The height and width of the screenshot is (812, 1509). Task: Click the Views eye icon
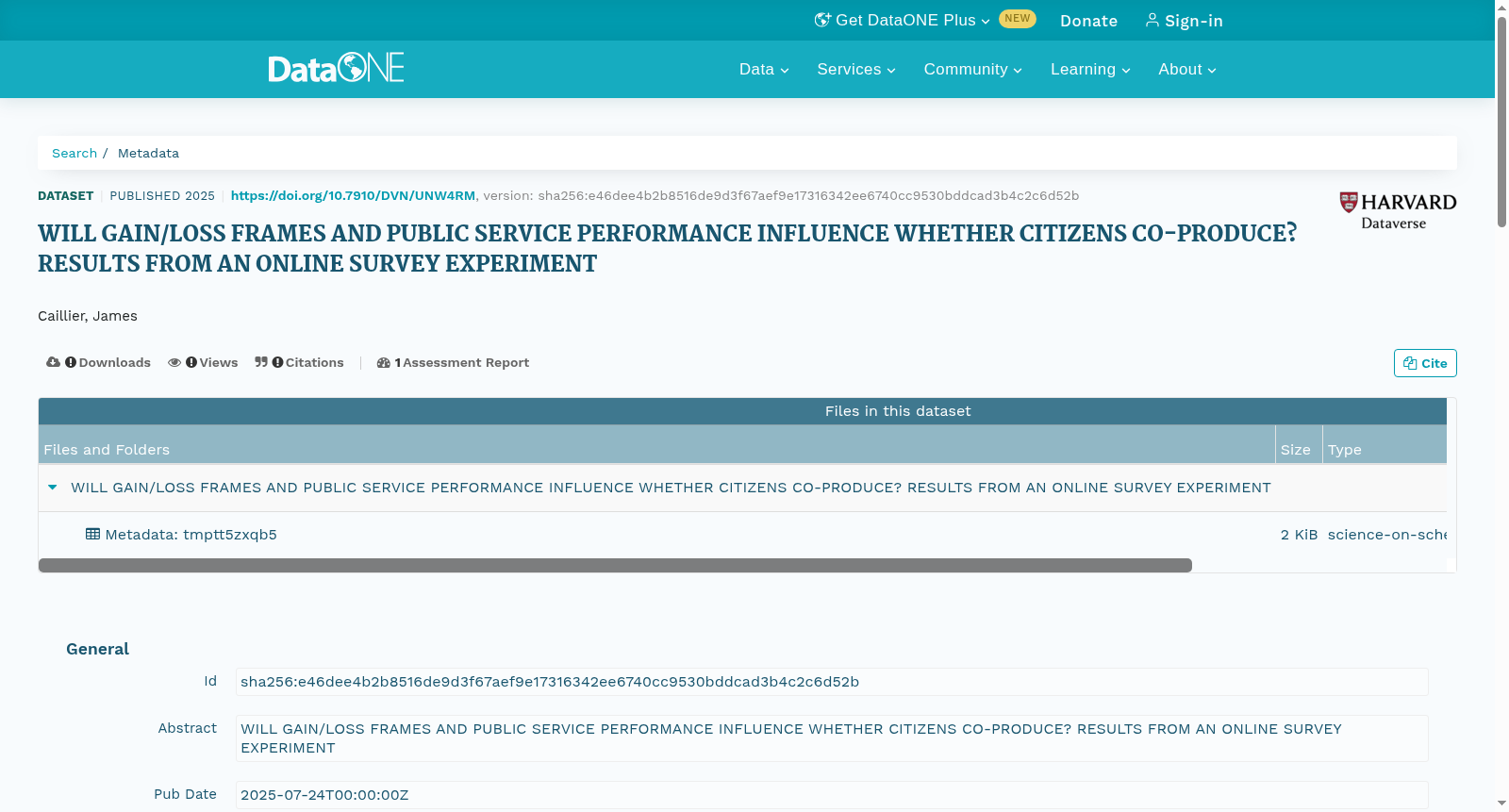click(174, 362)
